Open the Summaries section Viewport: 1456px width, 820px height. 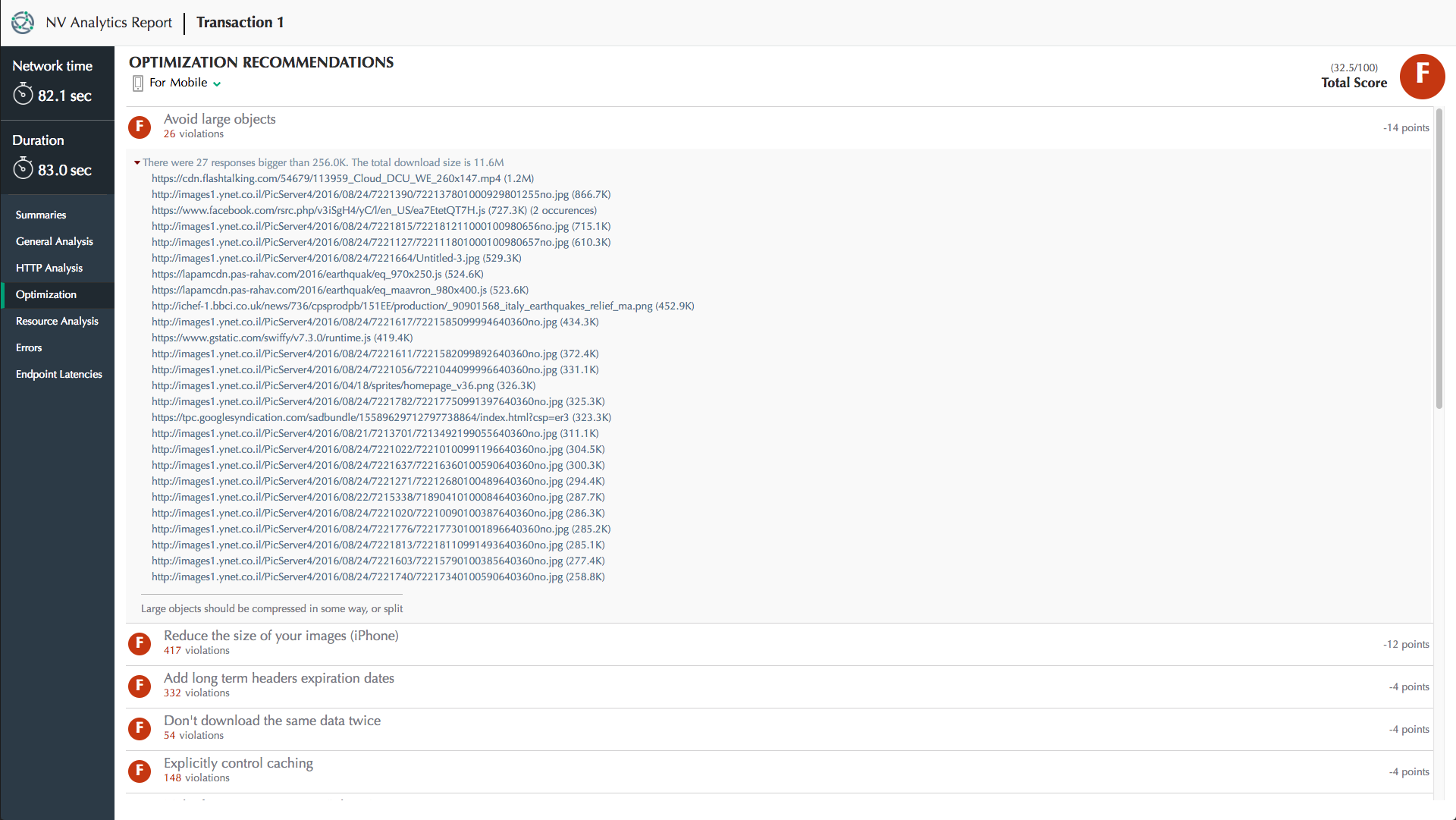click(41, 215)
